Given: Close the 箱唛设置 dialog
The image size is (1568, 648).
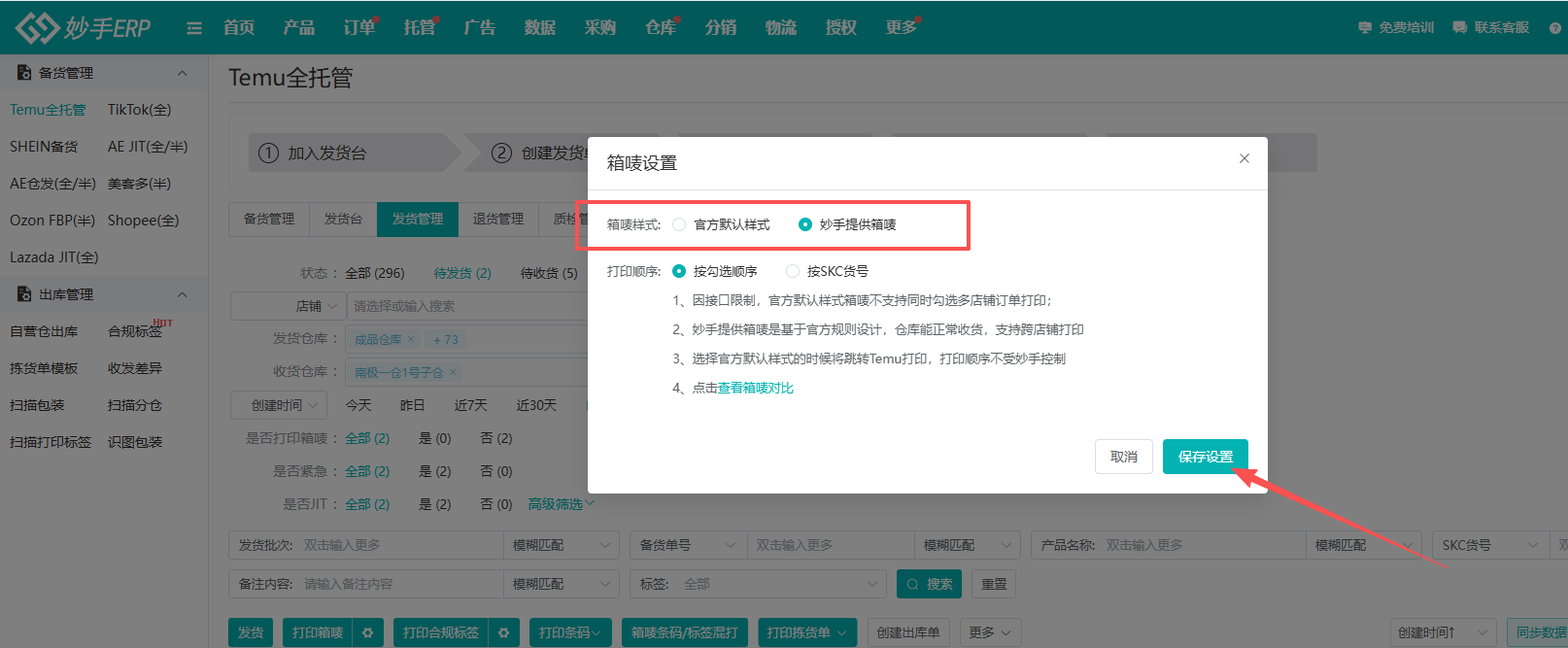Looking at the screenshot, I should pyautogui.click(x=1244, y=158).
